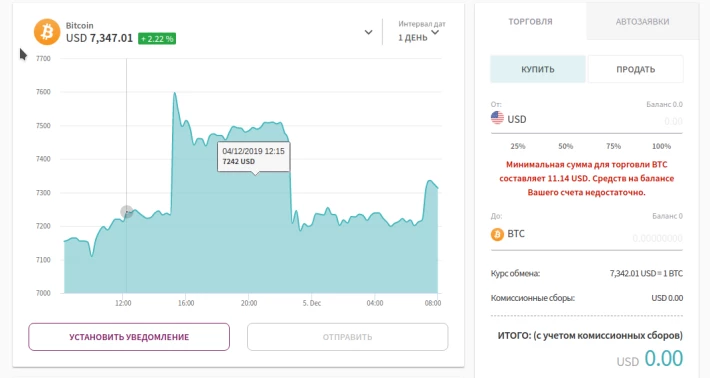The height and width of the screenshot is (378, 710).
Task: Click the Баланс 0.0 label above USD
Action: pyautogui.click(x=664, y=104)
